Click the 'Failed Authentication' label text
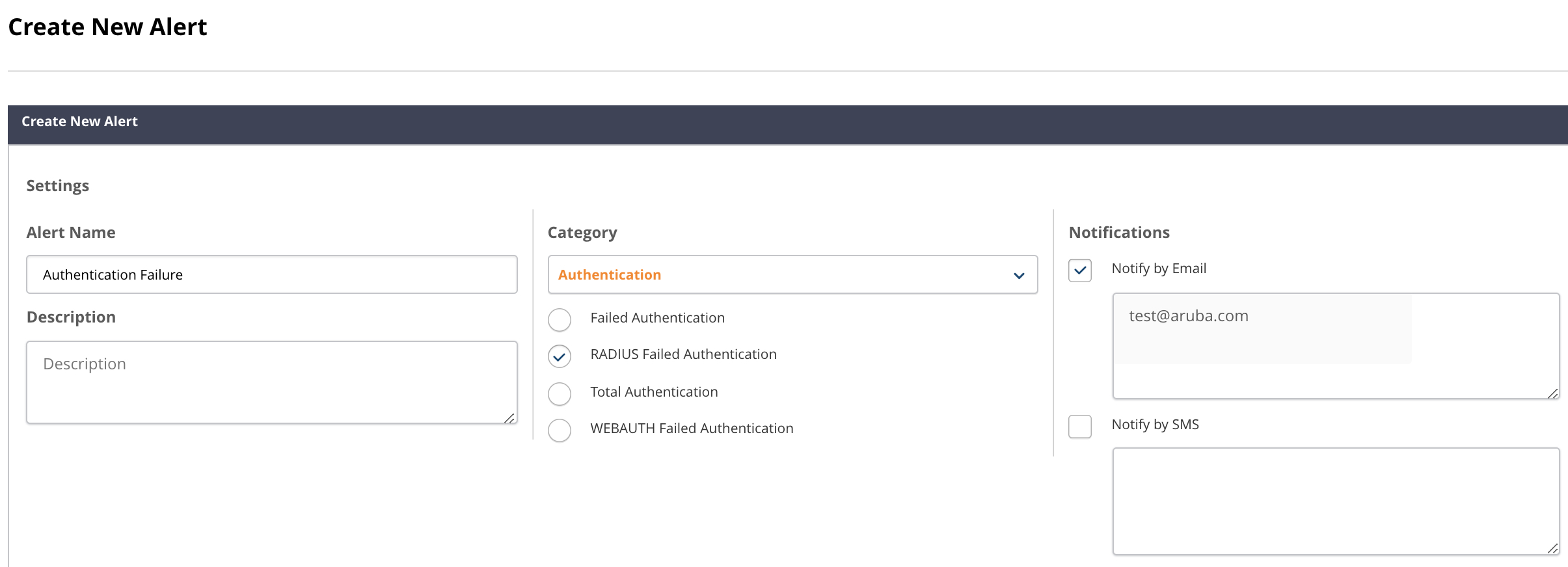This screenshot has height=567, width=1568. (657, 318)
